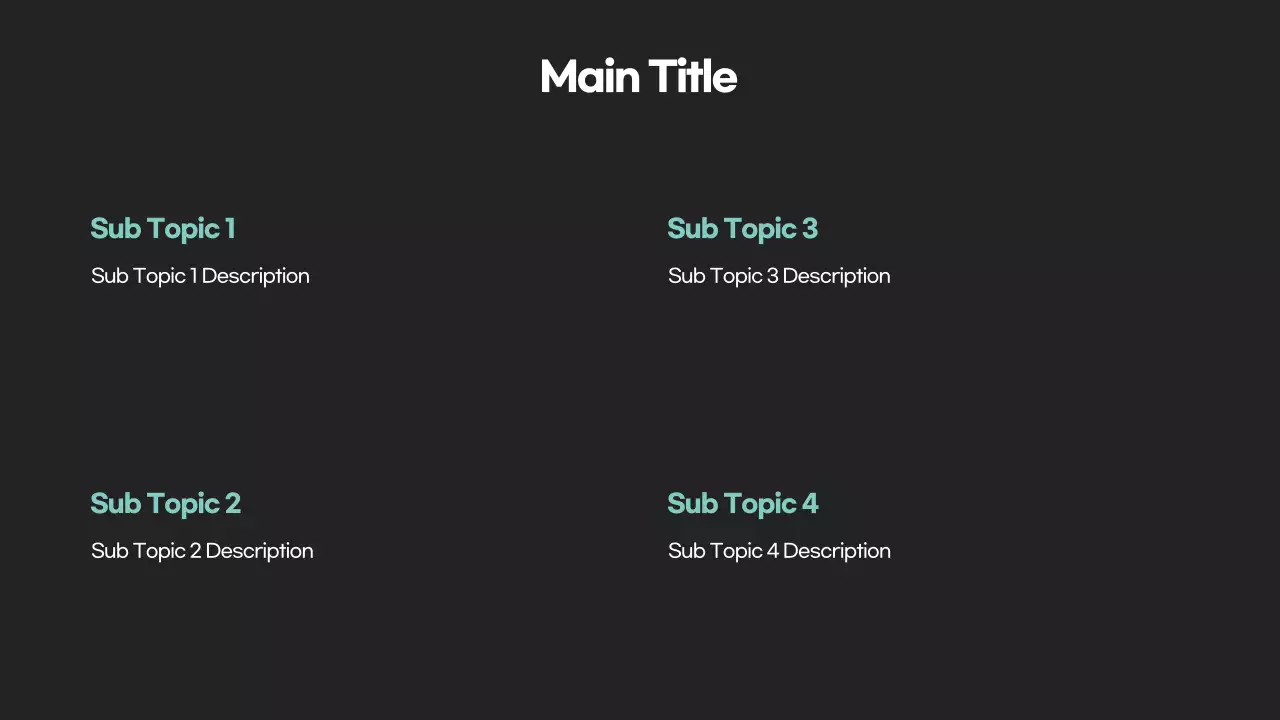The image size is (1280, 720).
Task: Click the green Sub Topic 1 heading
Action: point(162,229)
